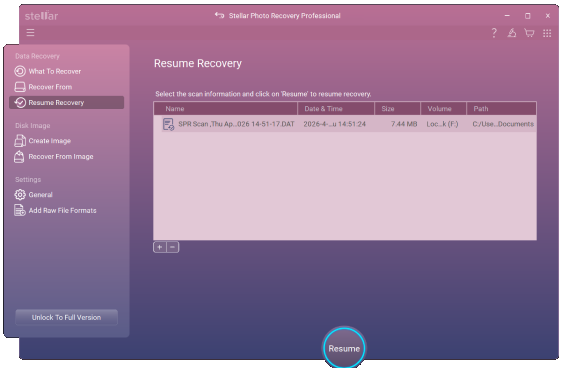The width and height of the screenshot is (568, 368).
Task: Click the back arrow icon in title bar
Action: (x=219, y=15)
